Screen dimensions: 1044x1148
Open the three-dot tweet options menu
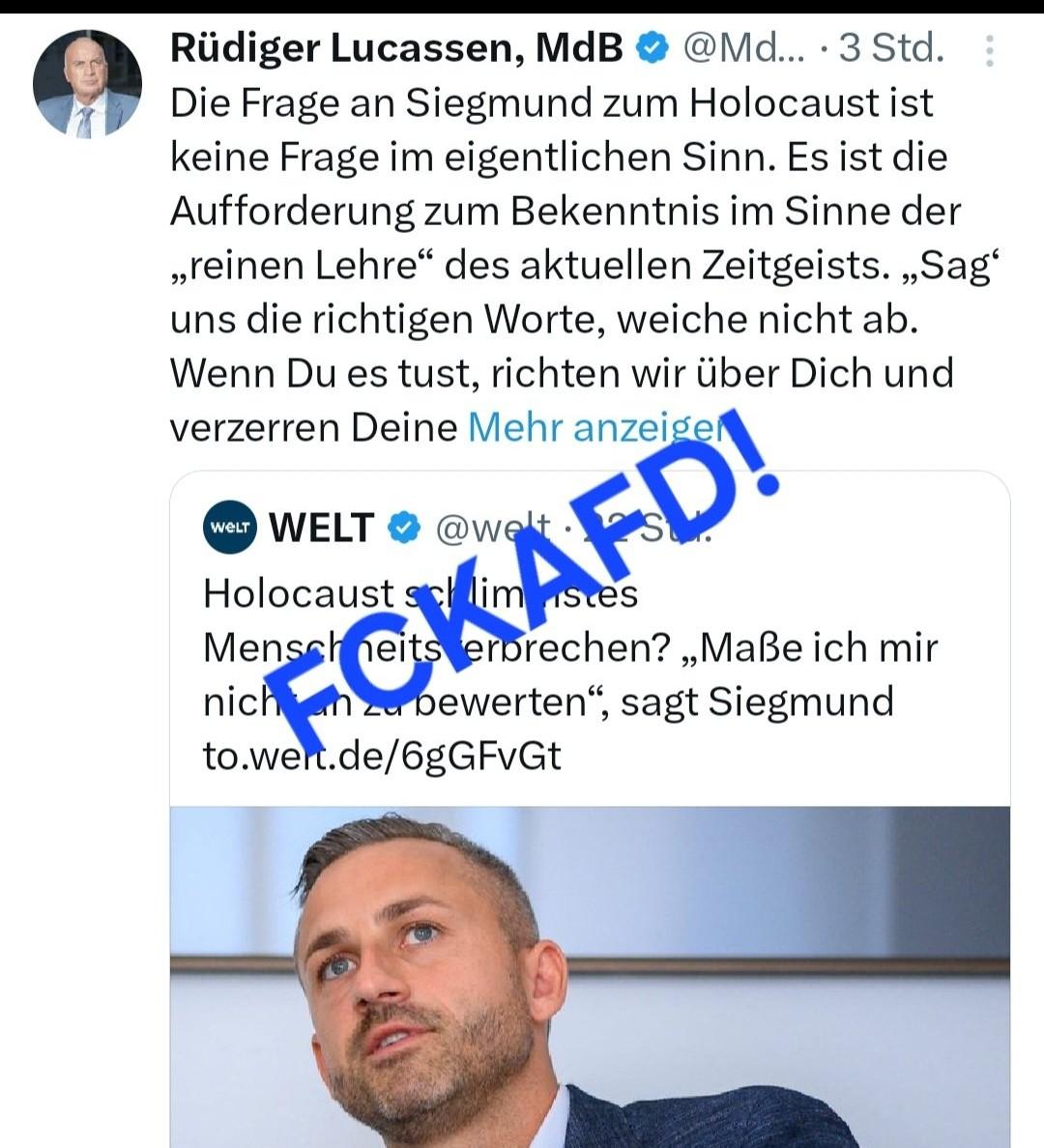point(990,50)
